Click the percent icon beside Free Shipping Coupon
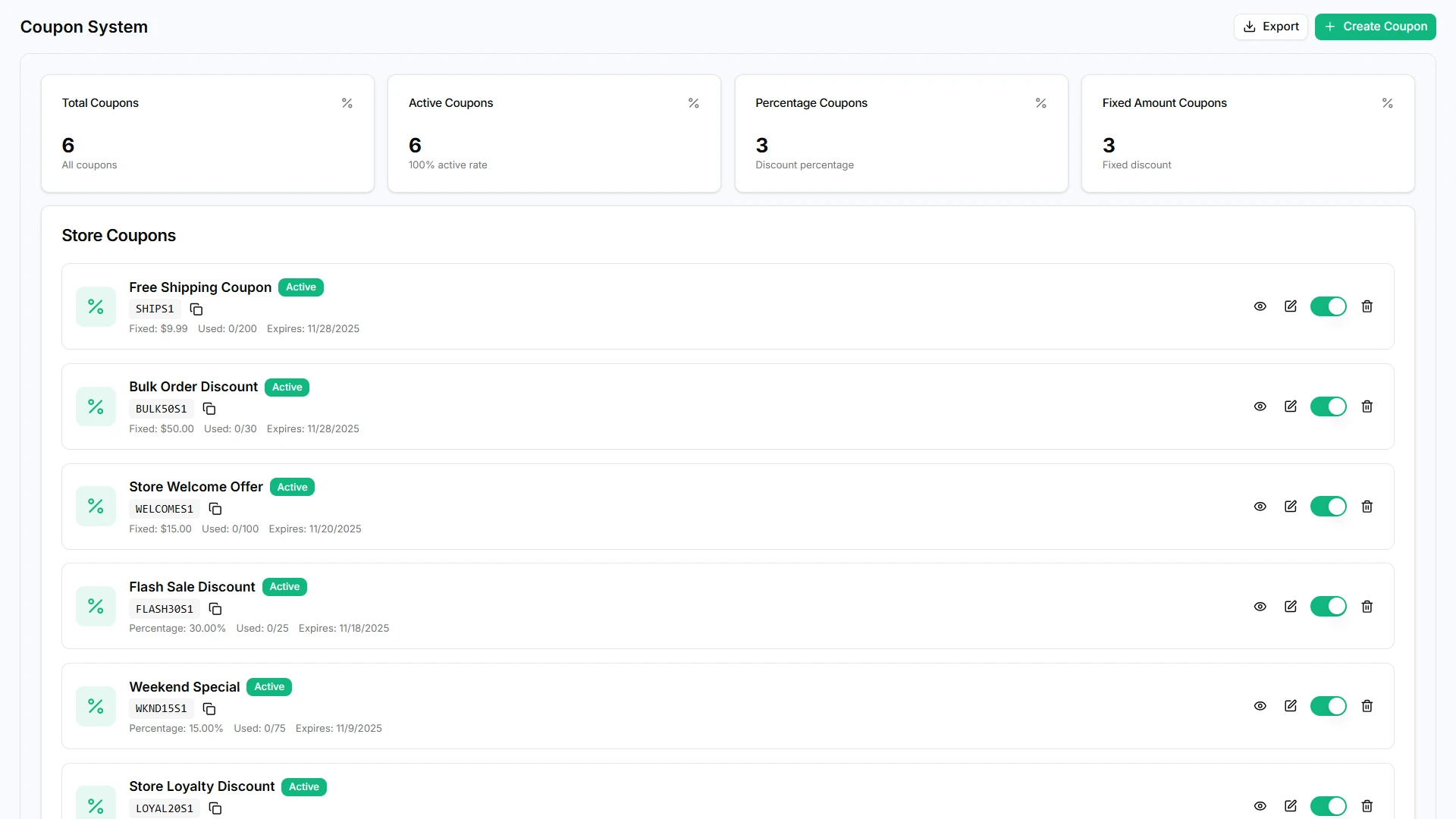This screenshot has width=1456, height=819. pyautogui.click(x=96, y=306)
